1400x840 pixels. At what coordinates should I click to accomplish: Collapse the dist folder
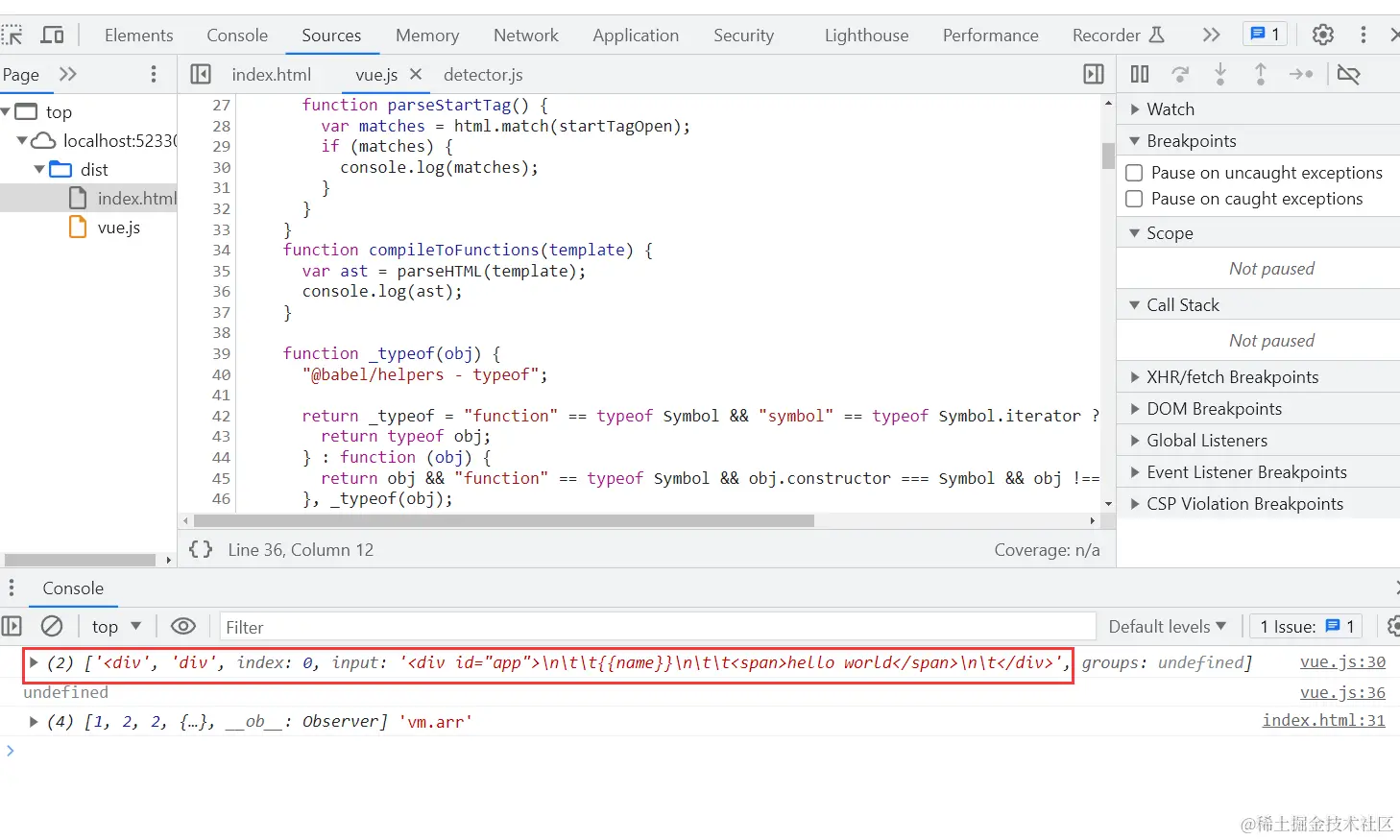pos(39,170)
